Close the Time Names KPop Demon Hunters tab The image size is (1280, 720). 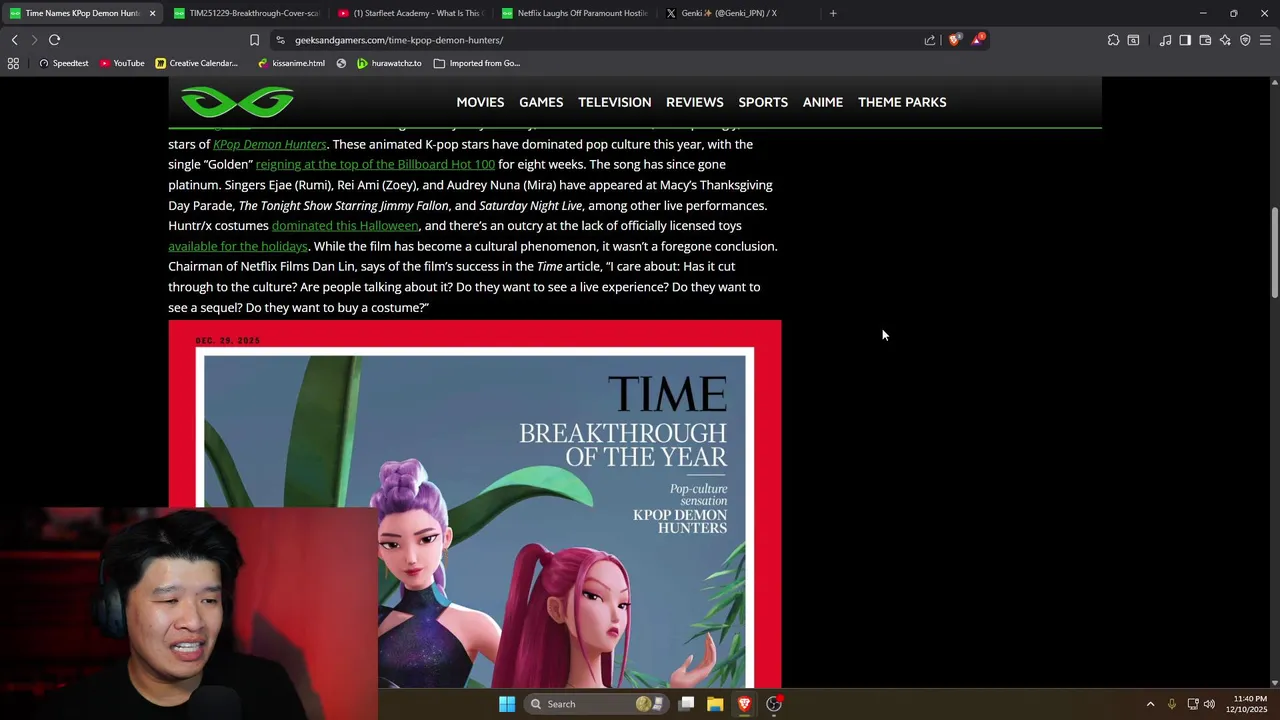(152, 13)
